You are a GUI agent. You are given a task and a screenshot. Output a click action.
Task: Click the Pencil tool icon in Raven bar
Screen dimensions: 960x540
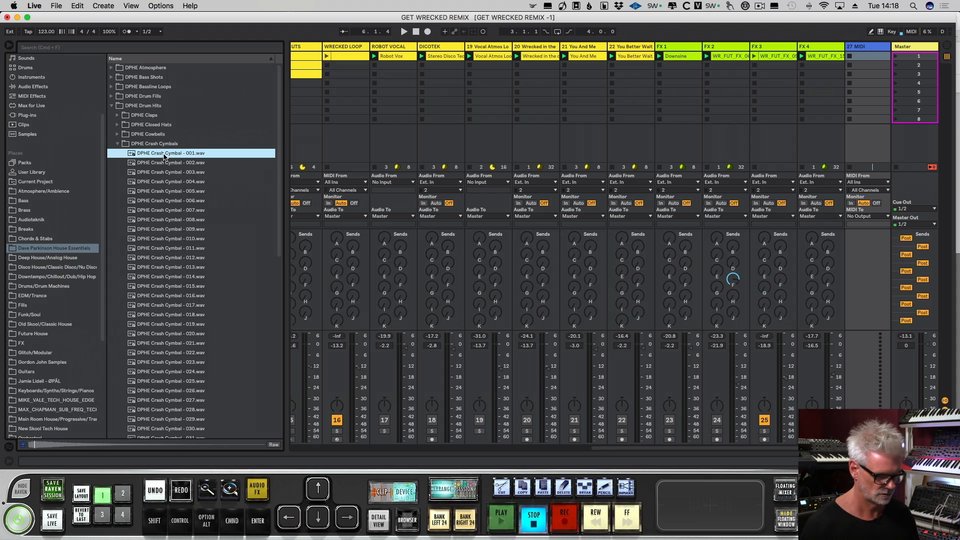pyautogui.click(x=604, y=488)
